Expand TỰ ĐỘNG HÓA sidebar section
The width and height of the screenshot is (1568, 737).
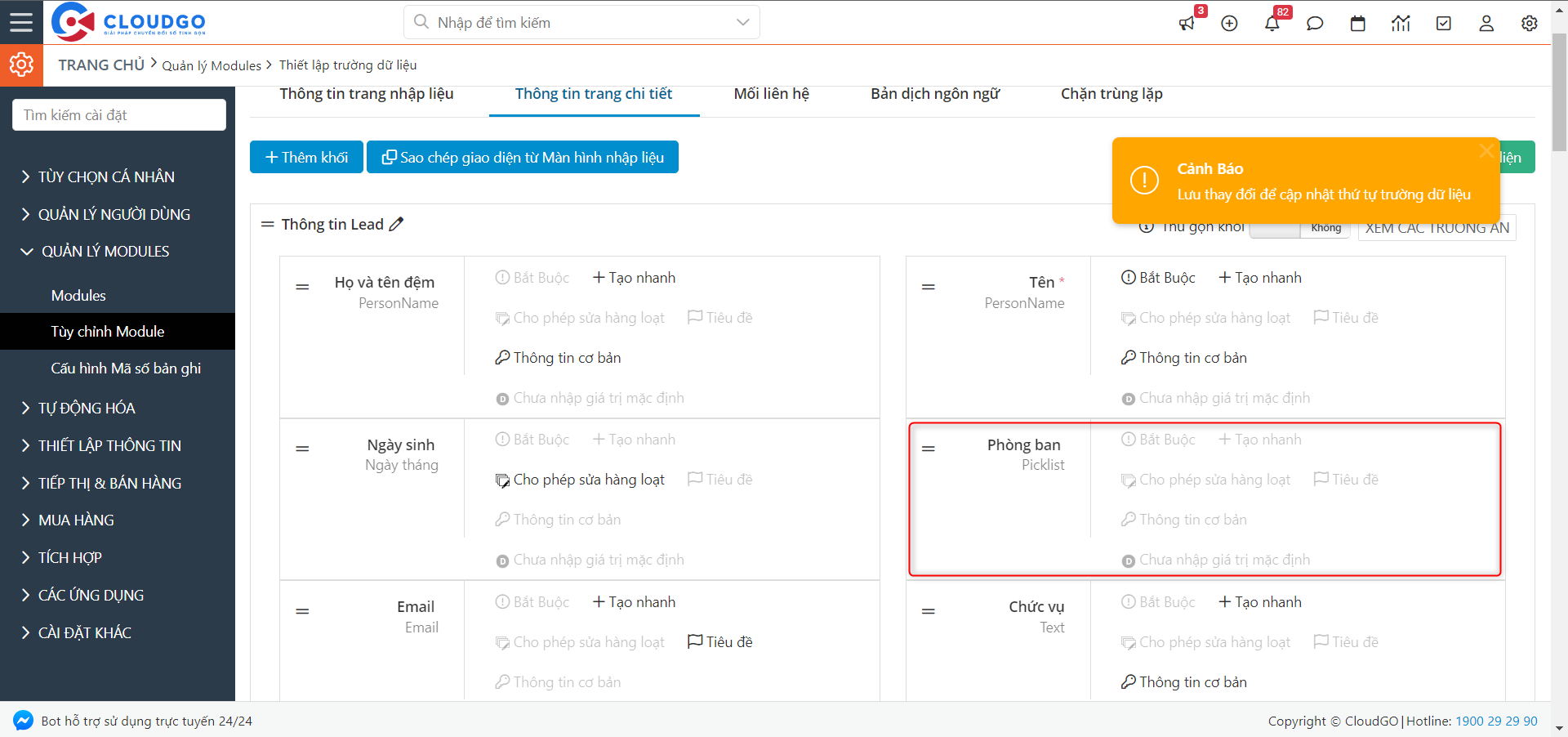[87, 408]
